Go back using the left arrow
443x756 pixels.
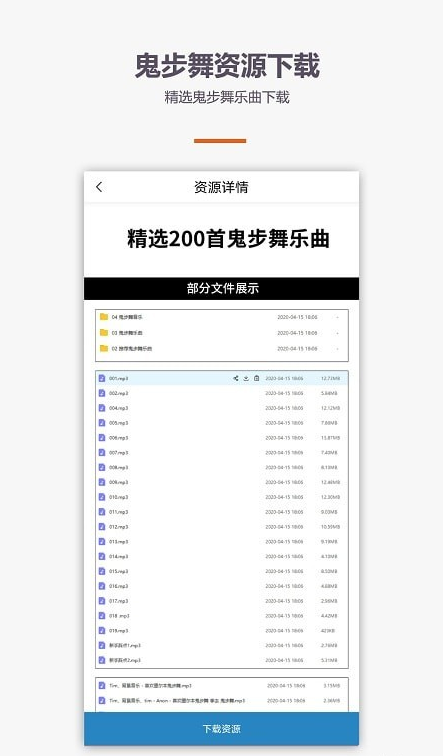tap(99, 187)
